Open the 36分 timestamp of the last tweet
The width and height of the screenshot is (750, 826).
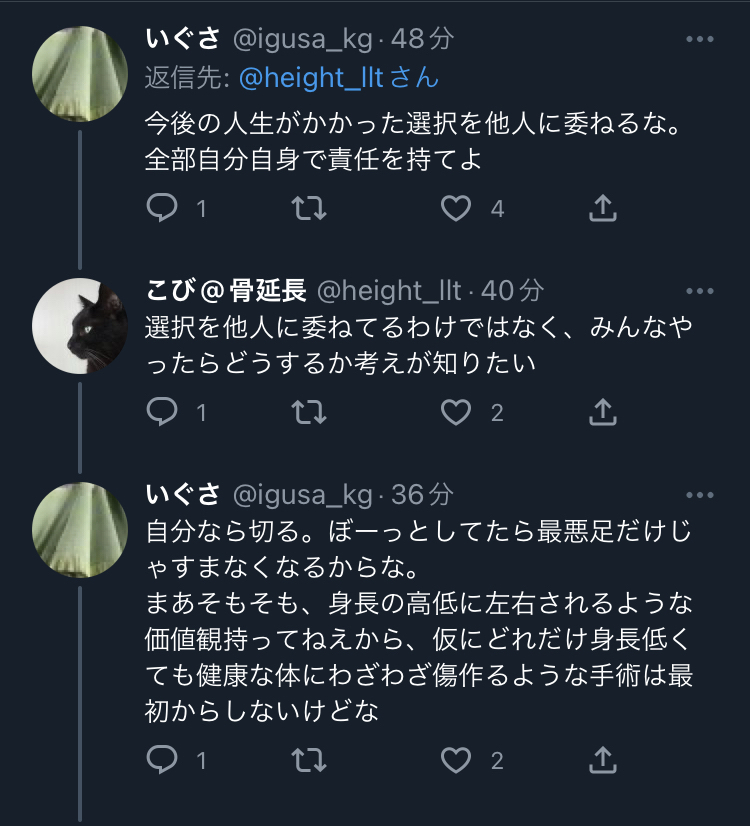(422, 495)
